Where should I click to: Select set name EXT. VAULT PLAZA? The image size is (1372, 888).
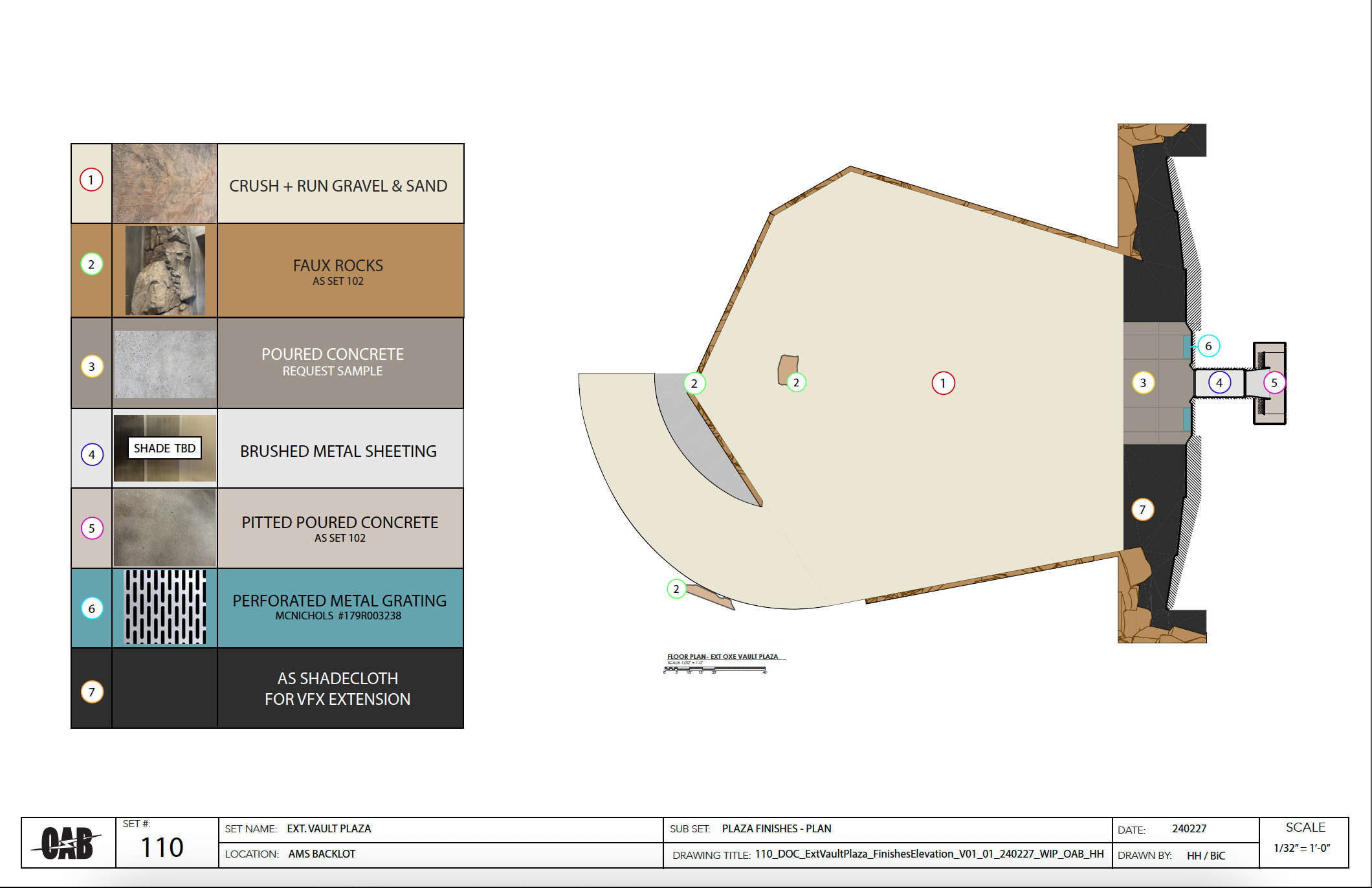click(329, 828)
